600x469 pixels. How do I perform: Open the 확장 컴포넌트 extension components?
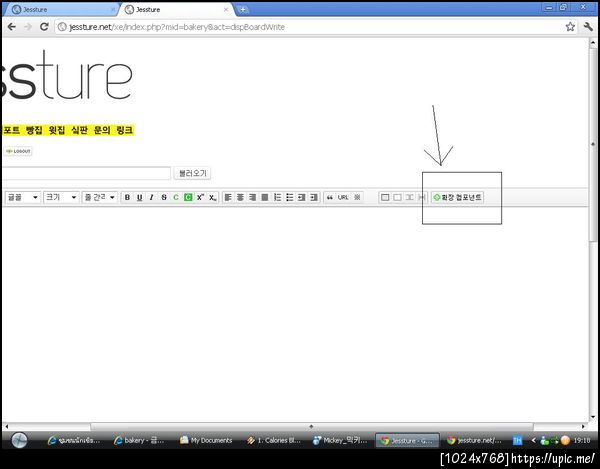457,197
